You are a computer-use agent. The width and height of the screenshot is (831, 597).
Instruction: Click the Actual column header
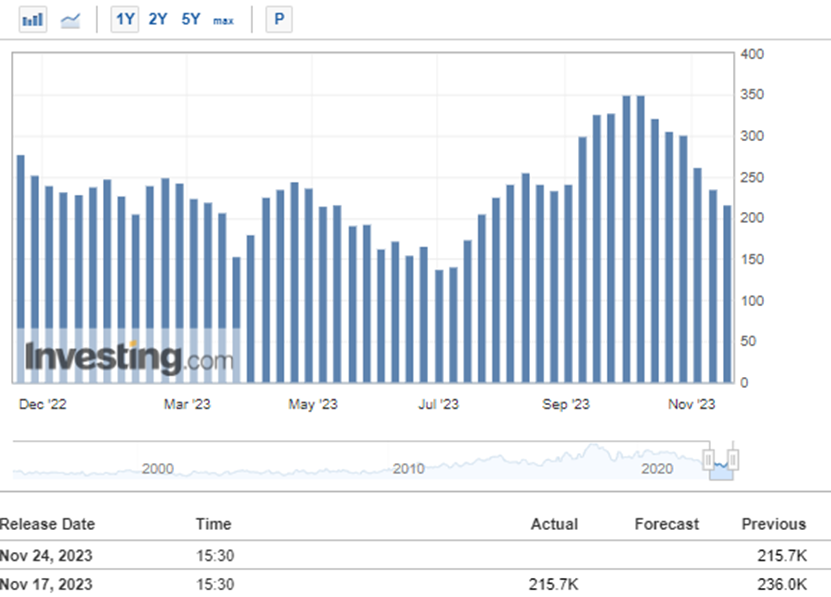point(554,524)
